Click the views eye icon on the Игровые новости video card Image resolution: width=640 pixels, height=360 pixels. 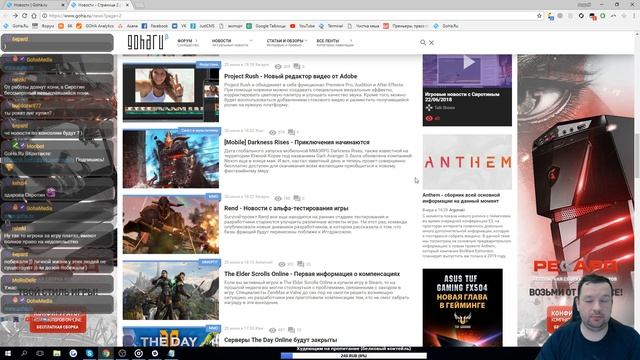tap(429, 118)
